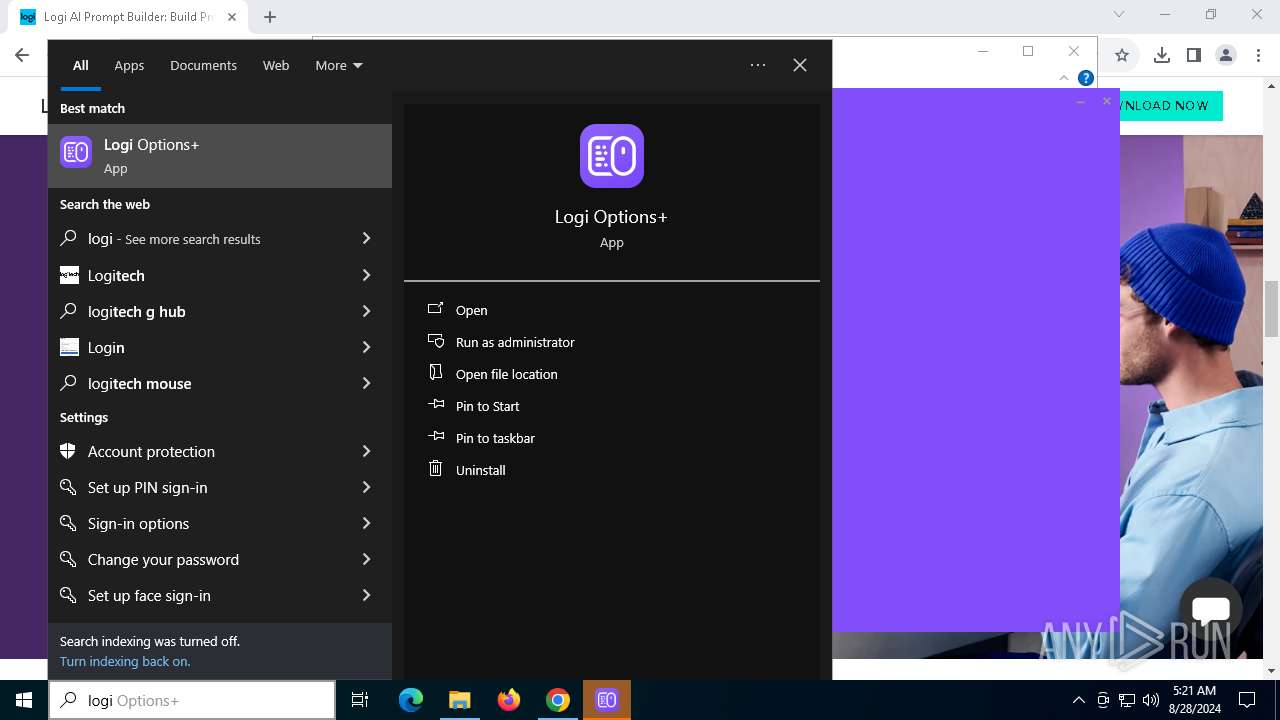Click the DOWNLOAD NOW button on the webpage
1280x720 pixels.
coord(1170,105)
